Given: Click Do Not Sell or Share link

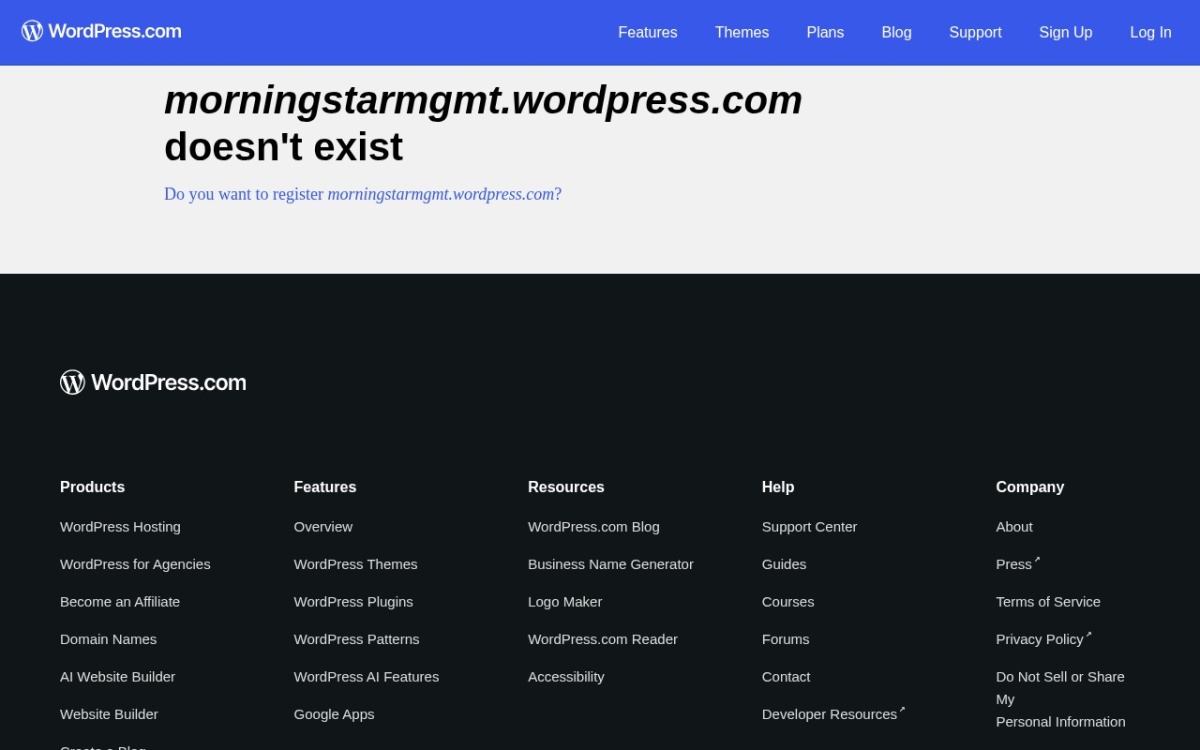Looking at the screenshot, I should click(1060, 699).
